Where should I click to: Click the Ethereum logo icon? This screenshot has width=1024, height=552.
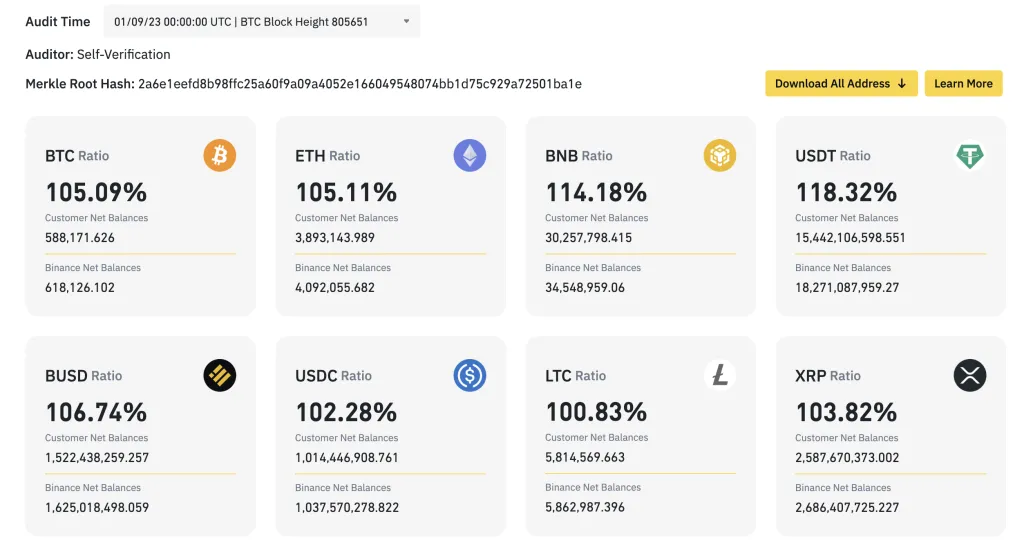click(470, 155)
